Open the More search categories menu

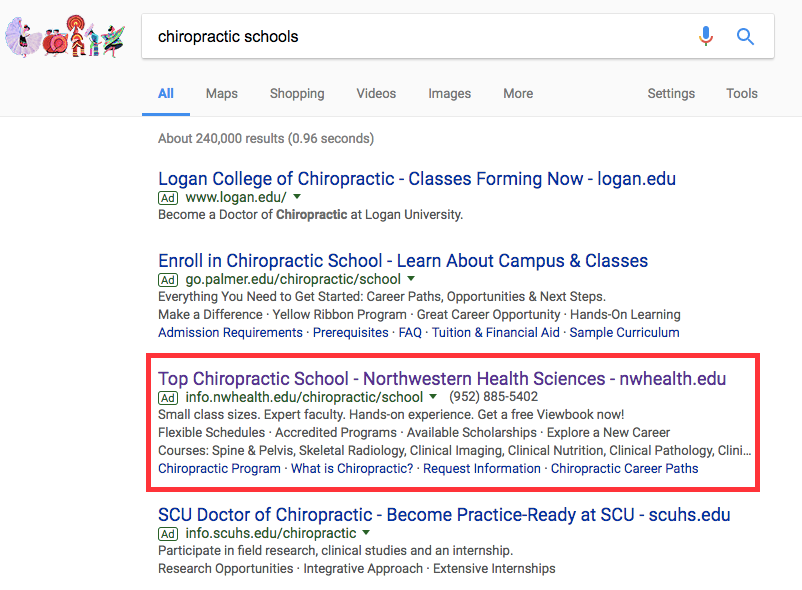pyautogui.click(x=518, y=94)
